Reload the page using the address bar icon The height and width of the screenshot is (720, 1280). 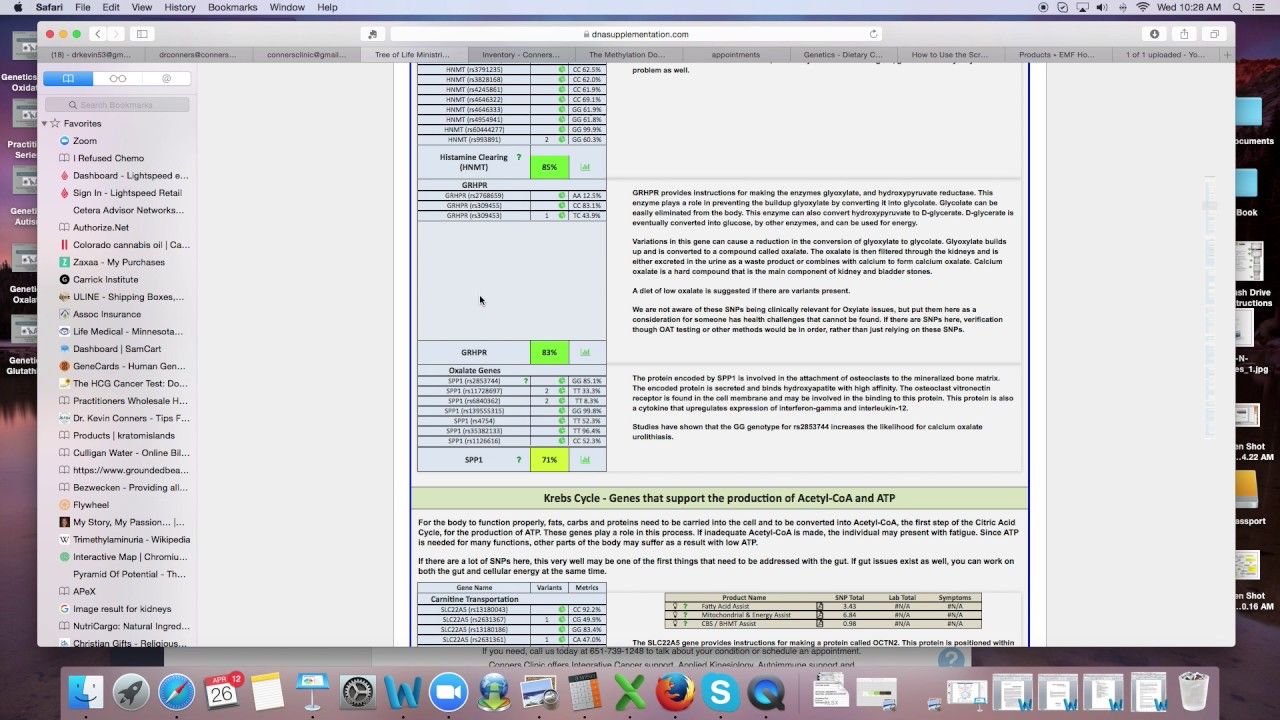click(873, 34)
